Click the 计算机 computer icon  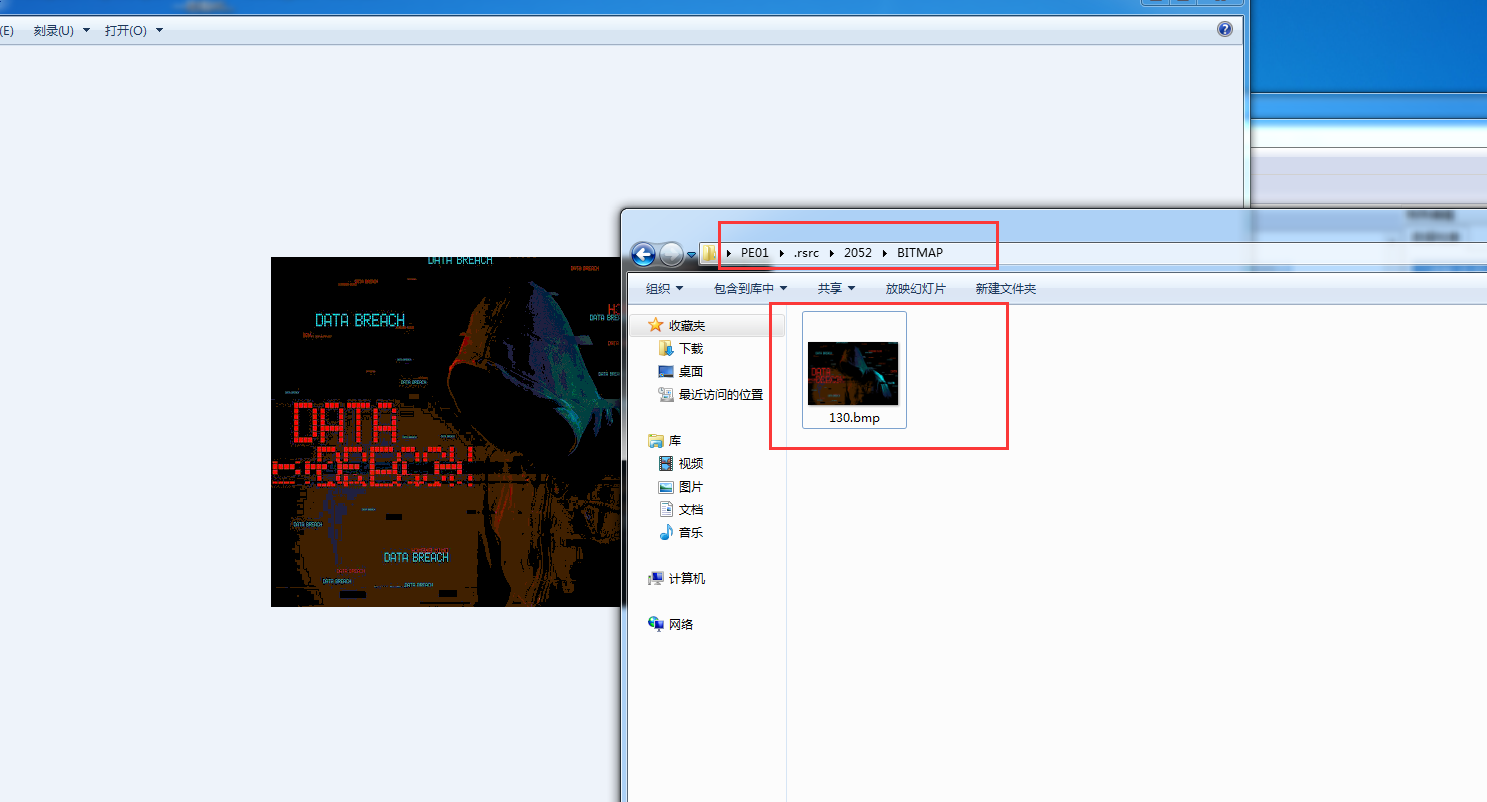click(x=656, y=578)
